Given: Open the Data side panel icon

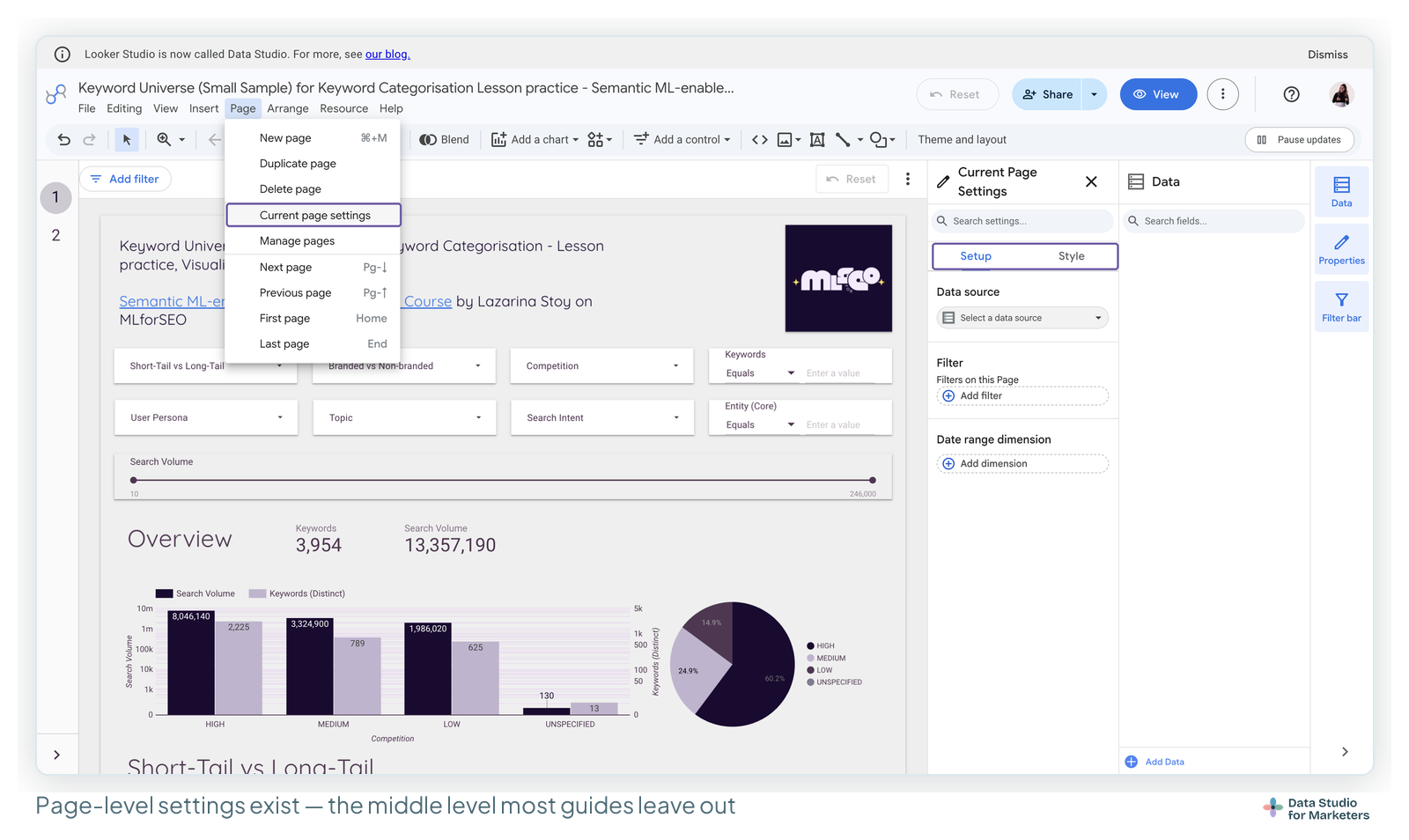Looking at the screenshot, I should (1341, 191).
